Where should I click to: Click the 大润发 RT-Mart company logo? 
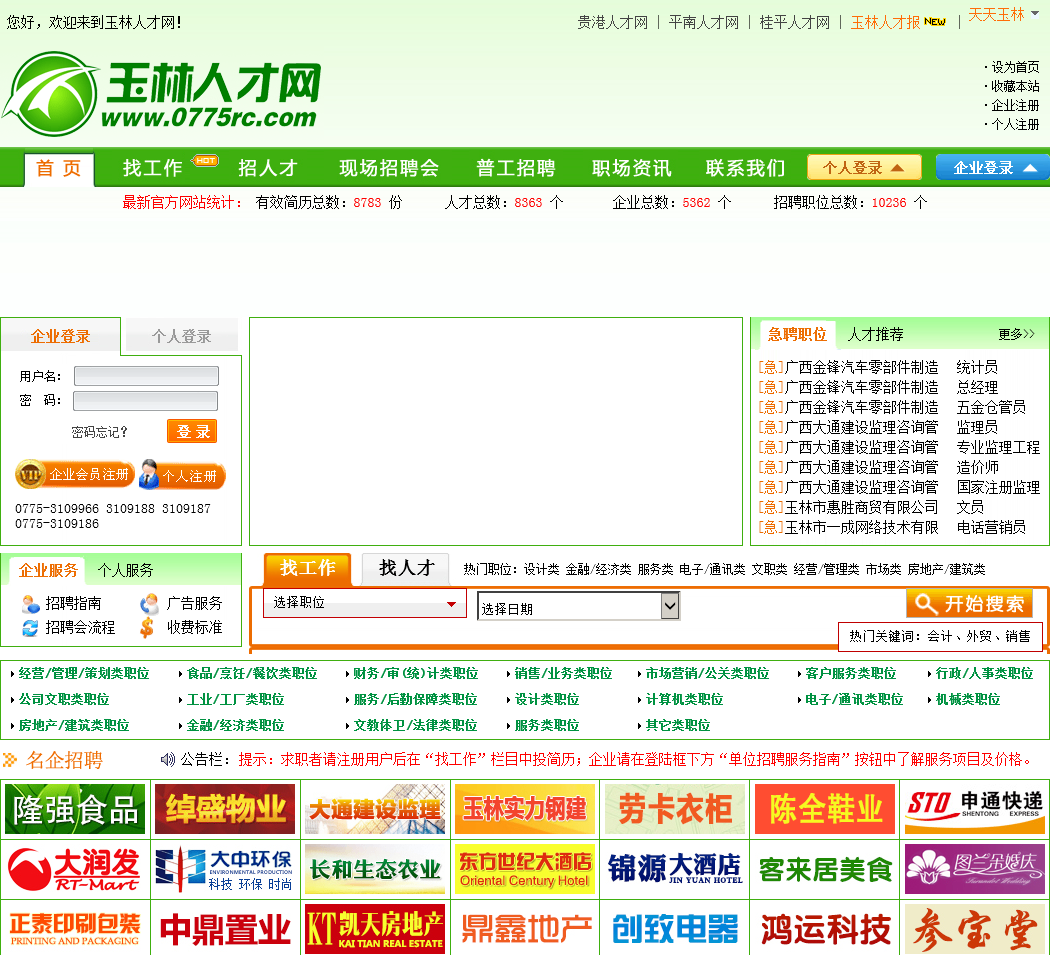pyautogui.click(x=75, y=870)
